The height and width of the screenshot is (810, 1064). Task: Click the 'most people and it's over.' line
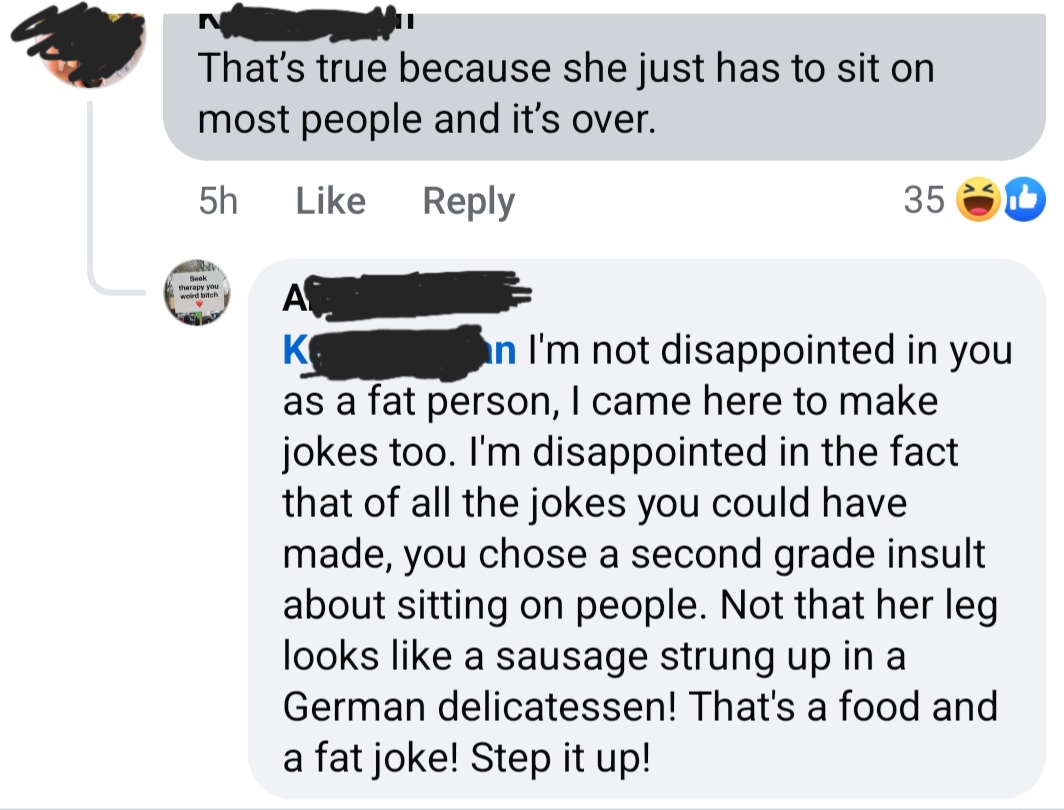427,119
